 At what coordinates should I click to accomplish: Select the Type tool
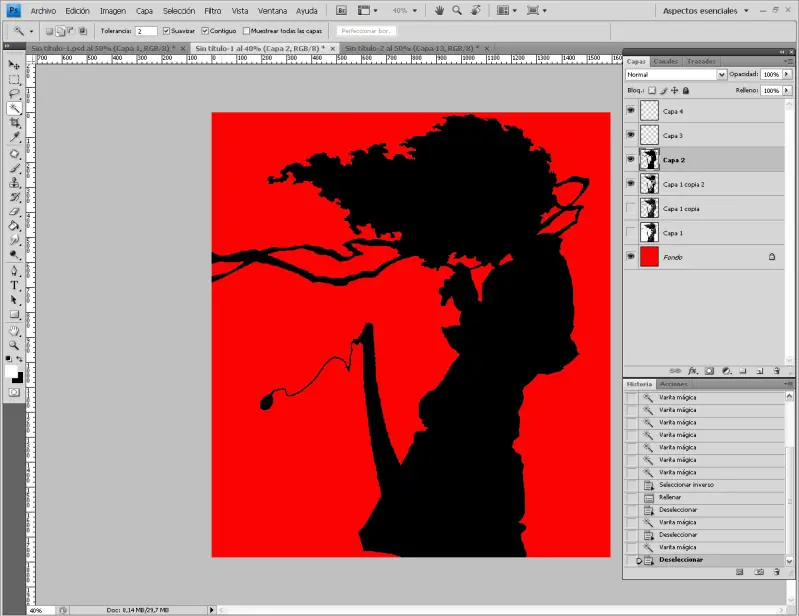tap(14, 285)
